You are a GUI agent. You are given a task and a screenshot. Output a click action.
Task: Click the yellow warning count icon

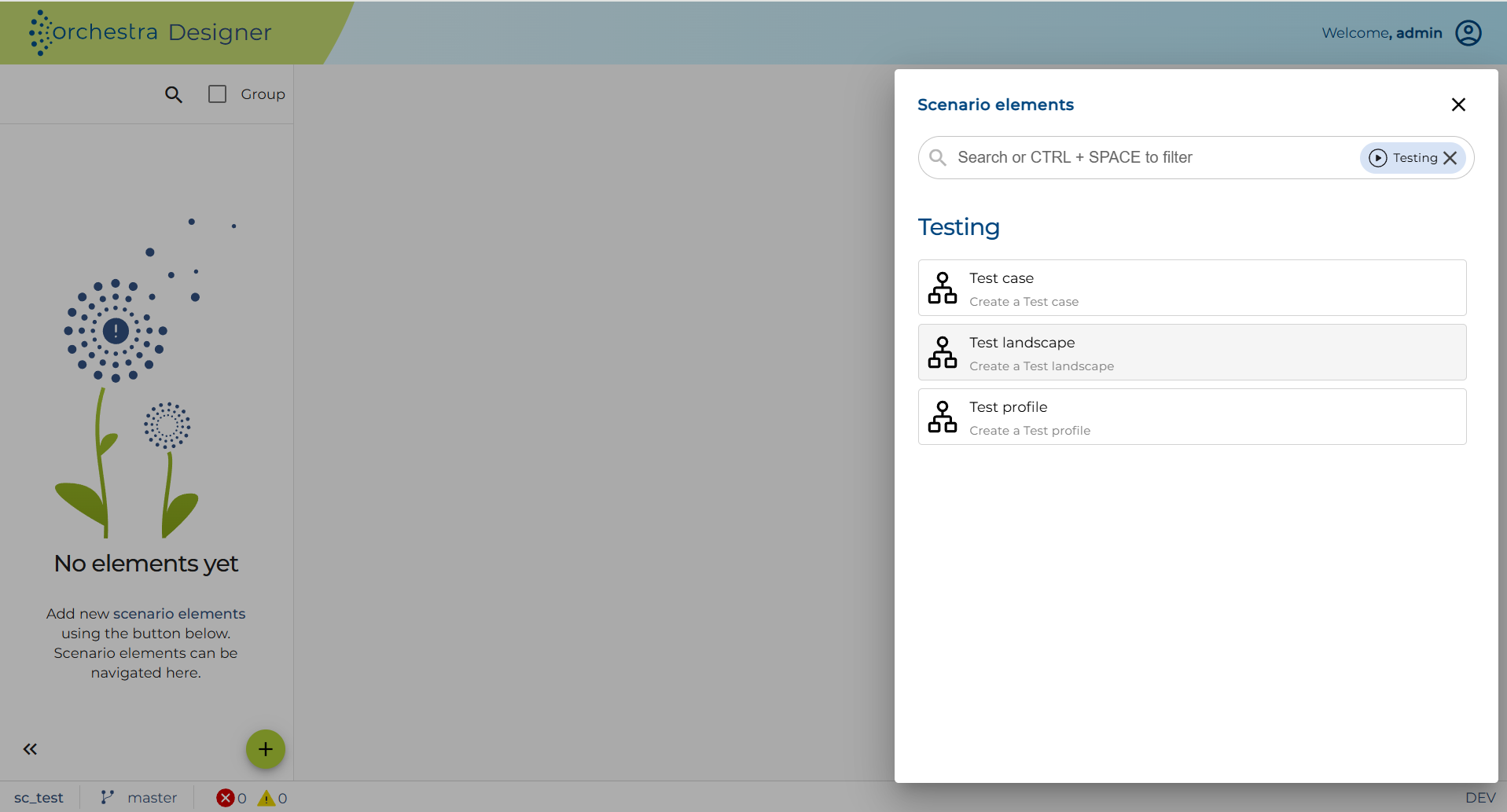point(266,798)
